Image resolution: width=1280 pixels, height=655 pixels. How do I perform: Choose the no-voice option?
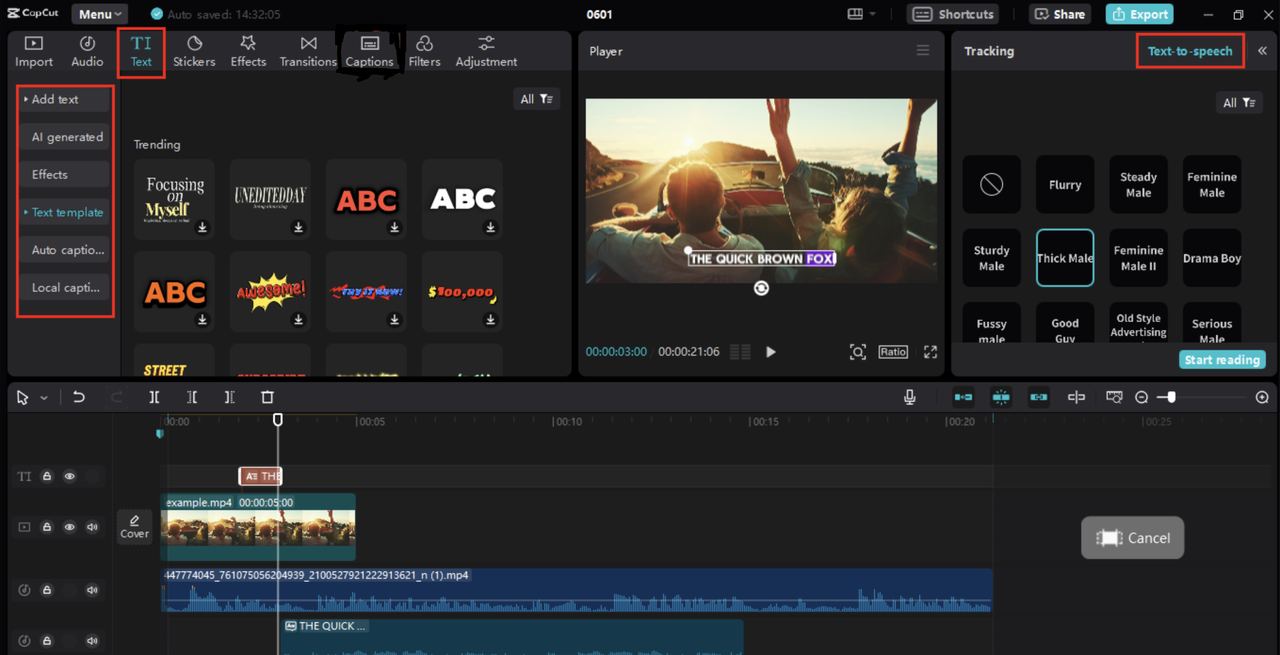click(992, 184)
